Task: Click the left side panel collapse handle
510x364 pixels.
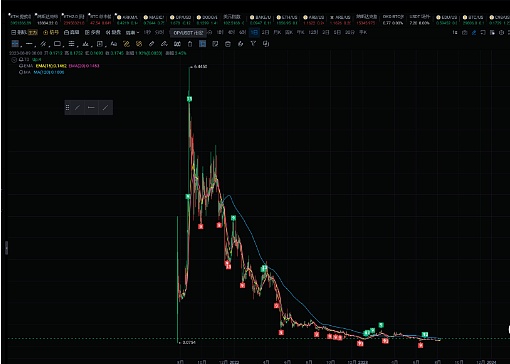Action: point(6,248)
